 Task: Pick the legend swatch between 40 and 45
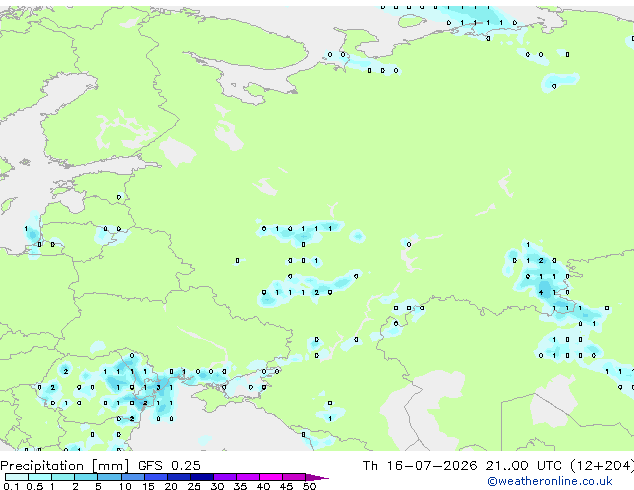coord(271,477)
